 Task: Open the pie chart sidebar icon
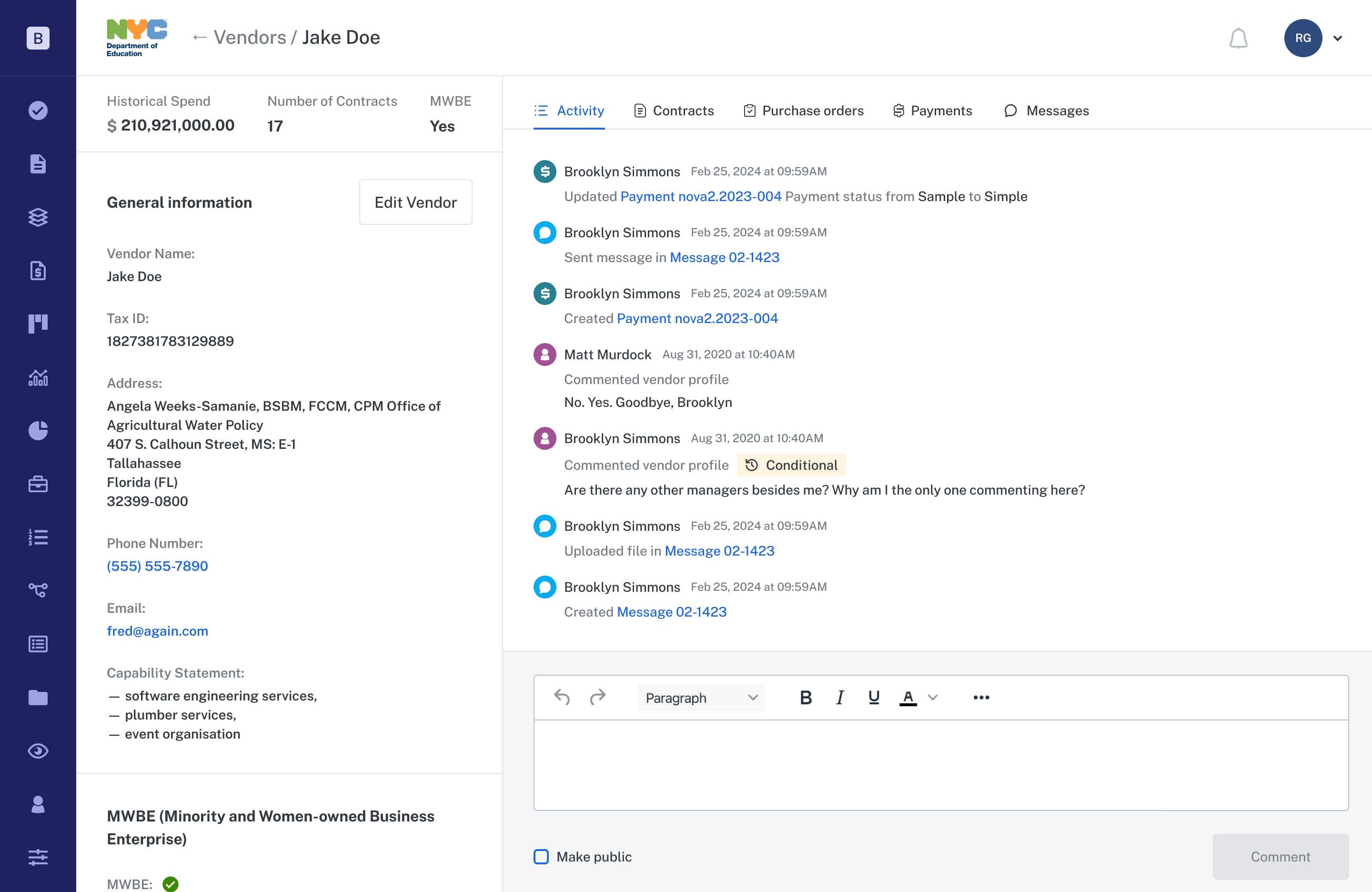(x=38, y=430)
